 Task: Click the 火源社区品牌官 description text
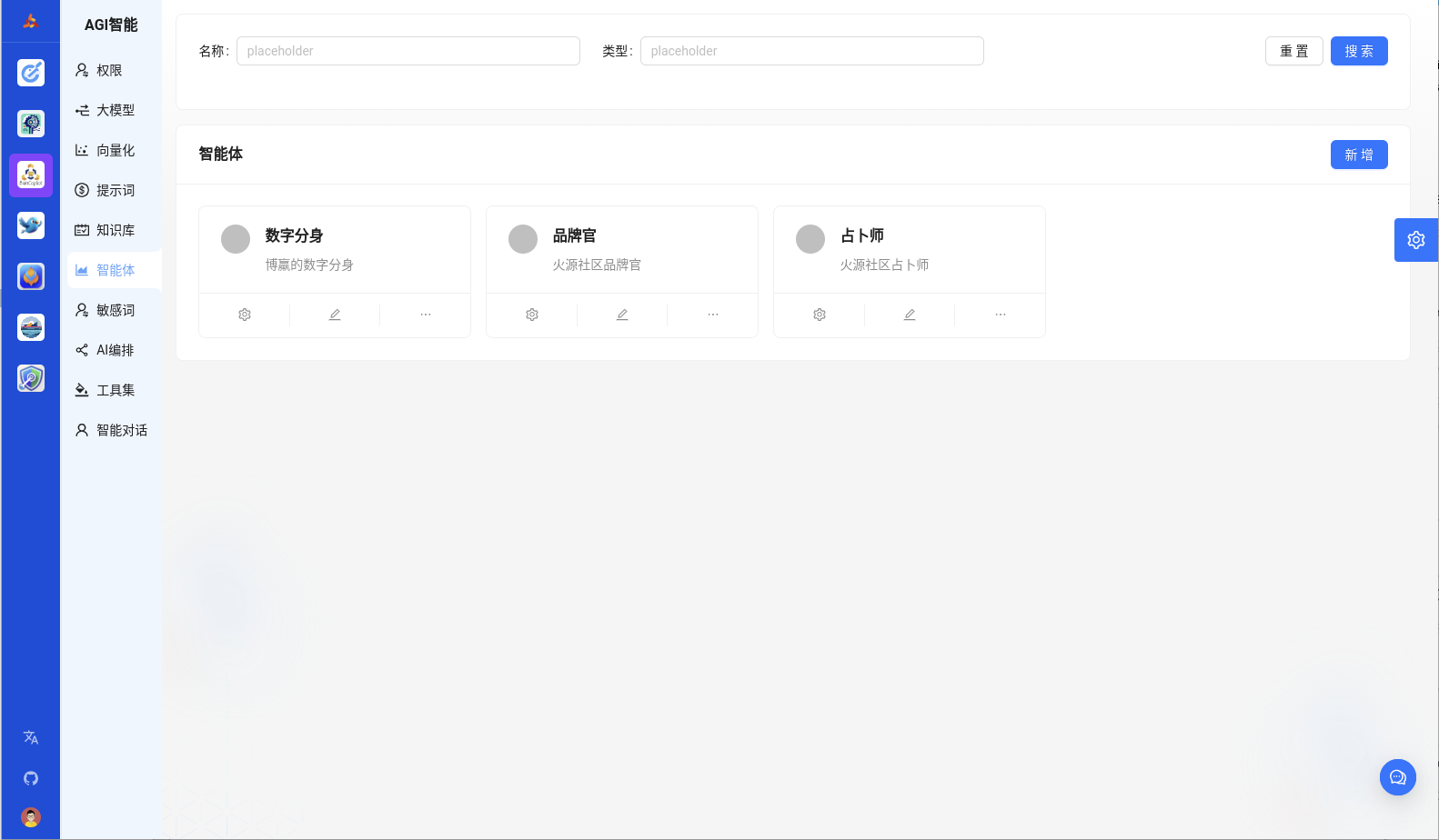pos(597,265)
